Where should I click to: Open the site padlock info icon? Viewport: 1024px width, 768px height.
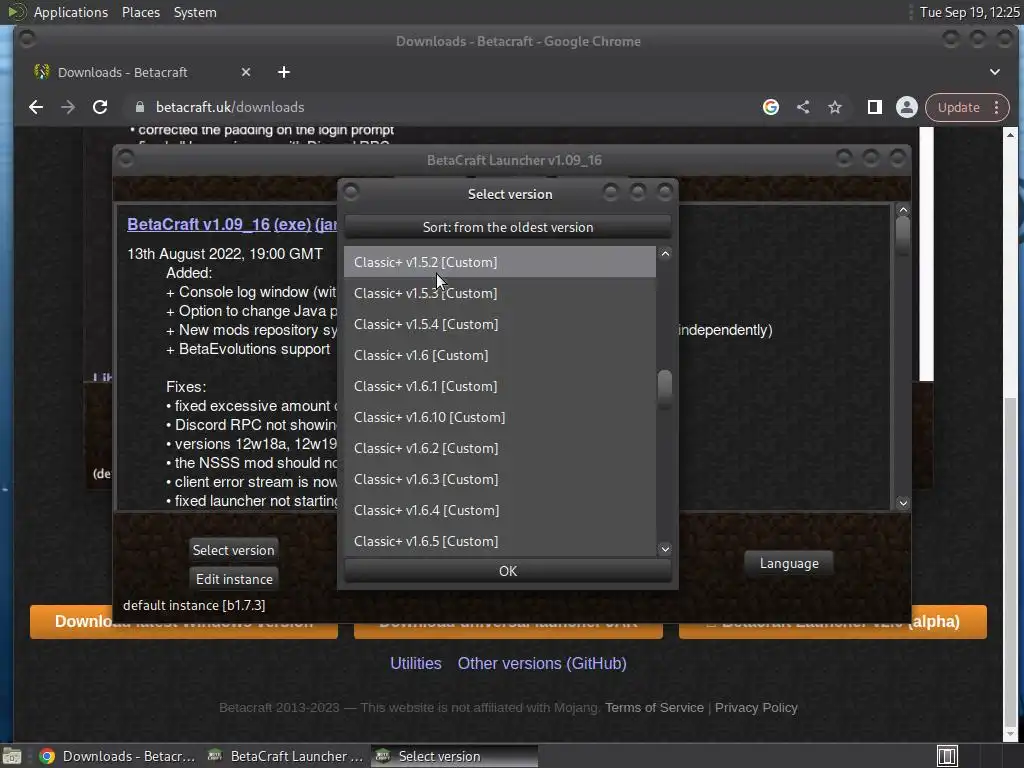point(140,107)
